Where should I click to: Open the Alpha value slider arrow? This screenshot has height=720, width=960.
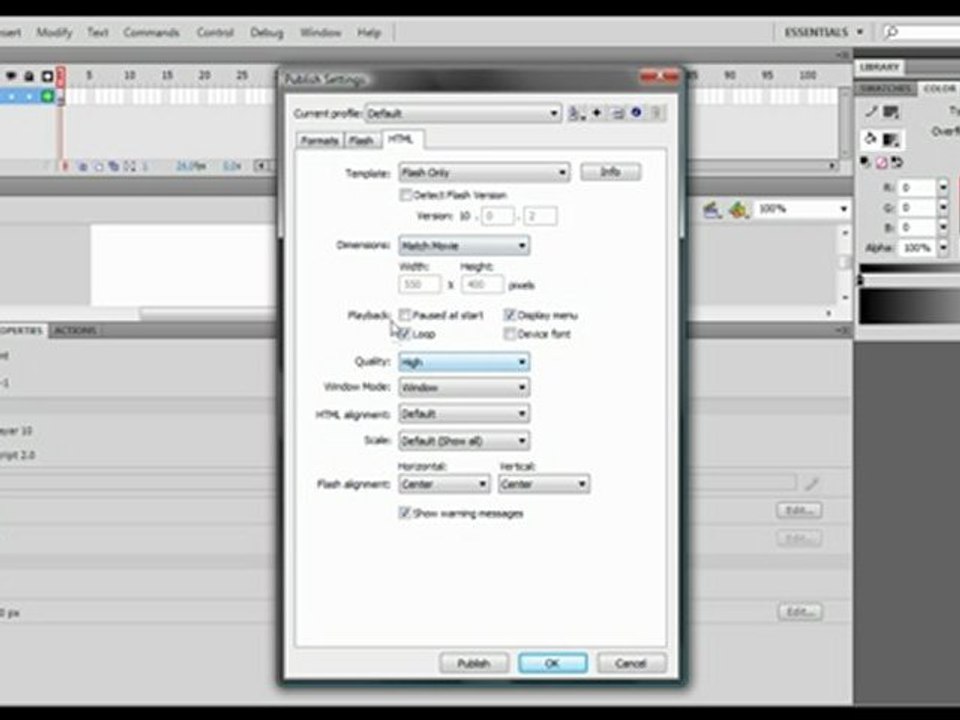pyautogui.click(x=943, y=248)
